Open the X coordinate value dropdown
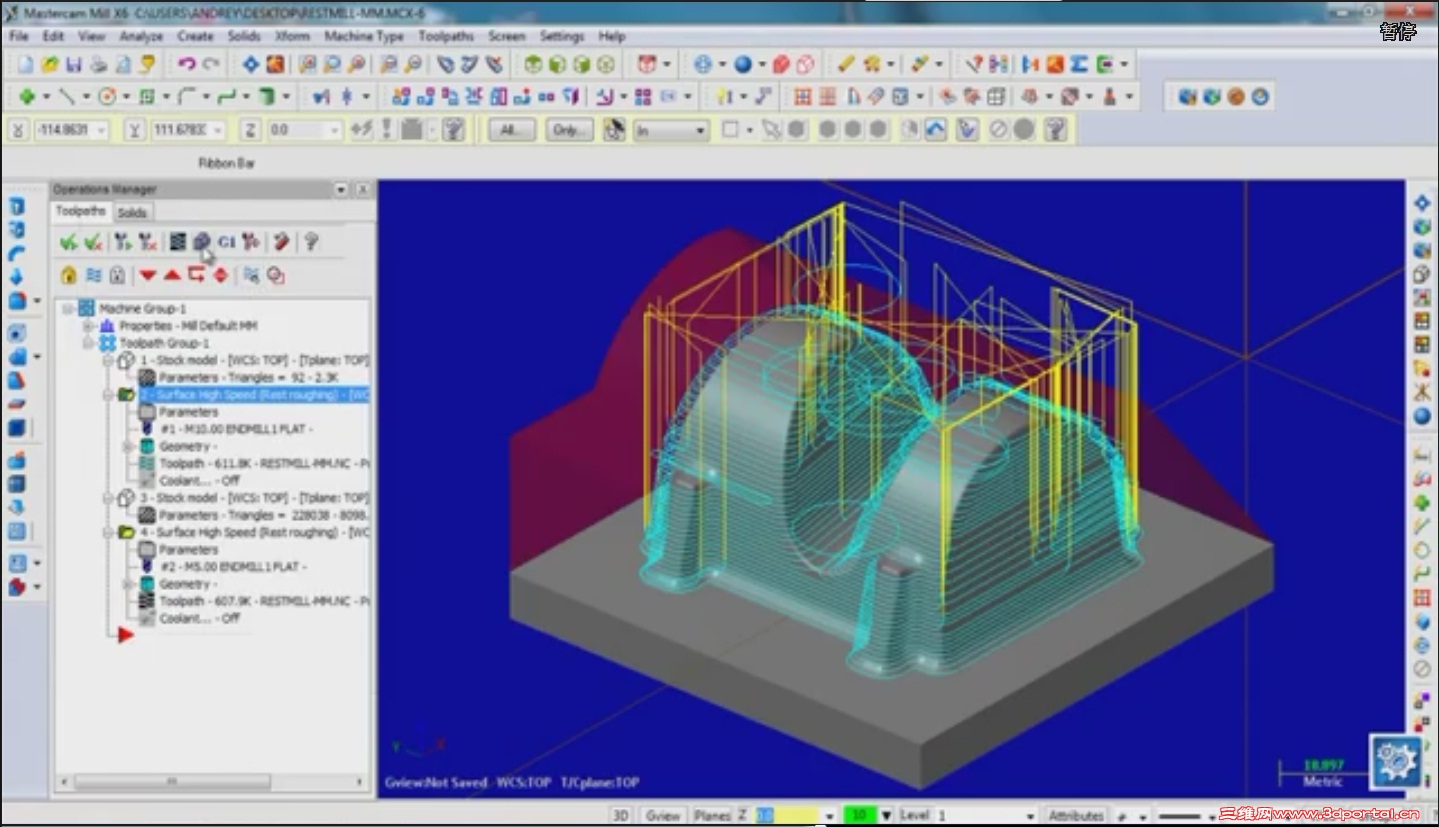 101,130
